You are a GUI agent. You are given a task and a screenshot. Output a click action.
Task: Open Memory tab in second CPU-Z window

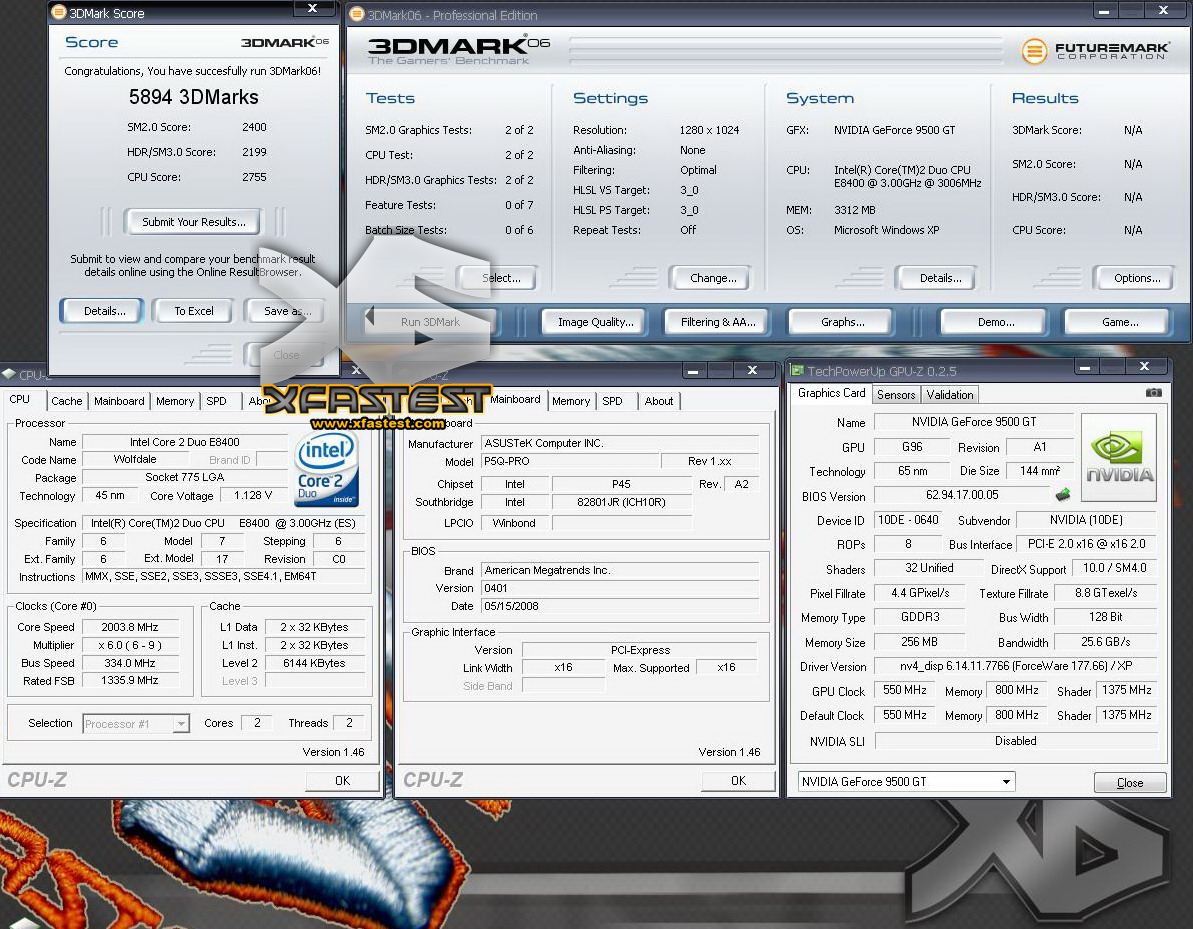coord(571,401)
